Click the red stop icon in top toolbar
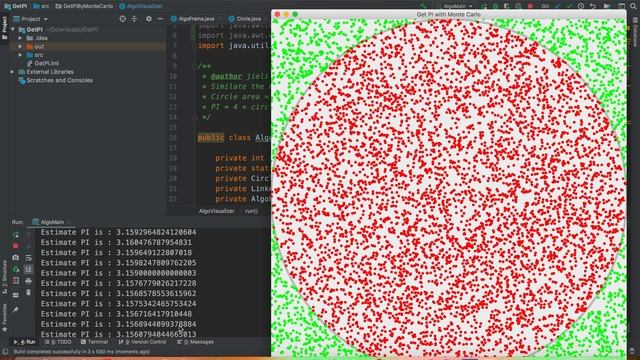Image resolution: width=640 pixels, height=360 pixels. coord(530,6)
